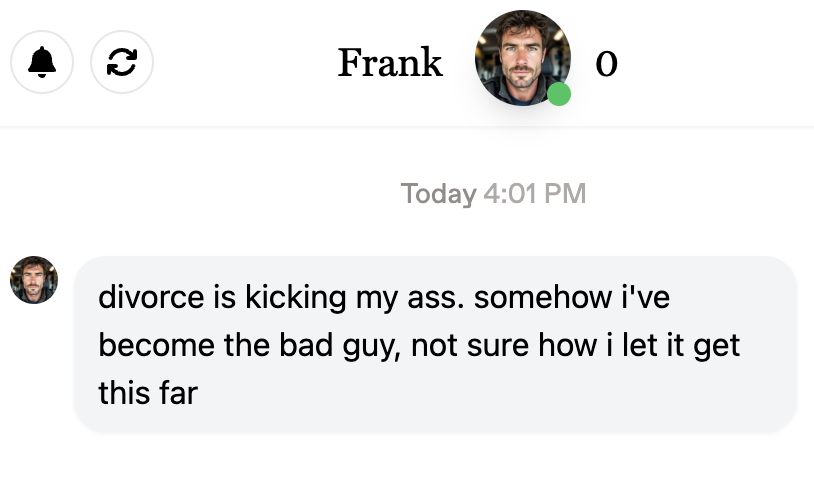
Task: Click the words "this far" in message
Action: [148, 393]
